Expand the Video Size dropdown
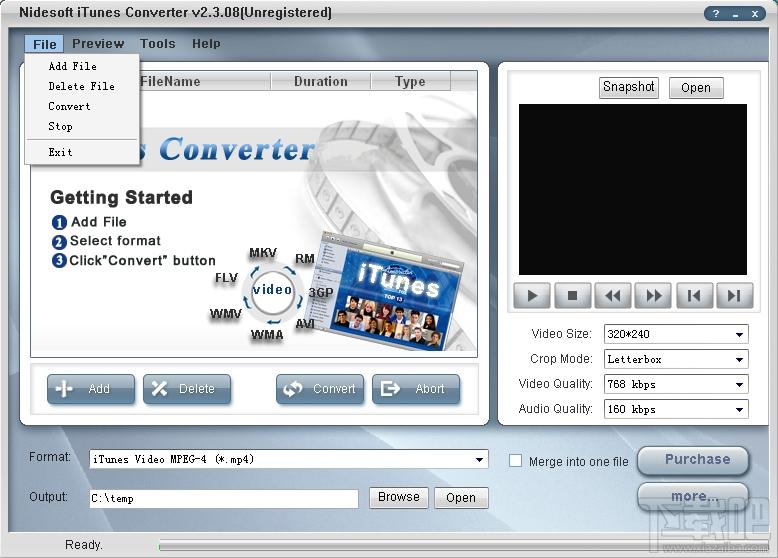This screenshot has height=558, width=778. click(739, 335)
